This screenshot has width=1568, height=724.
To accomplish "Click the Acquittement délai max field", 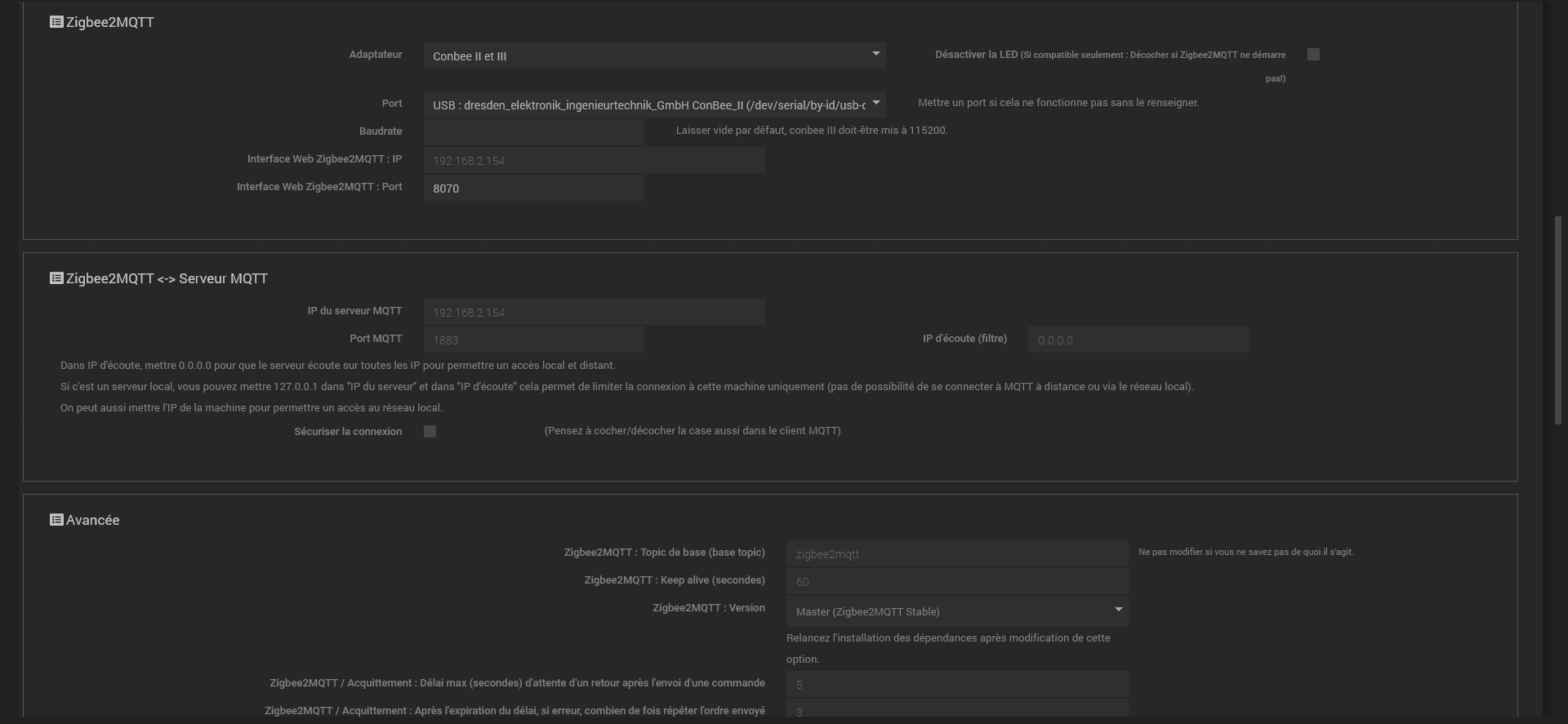I will 957,684.
